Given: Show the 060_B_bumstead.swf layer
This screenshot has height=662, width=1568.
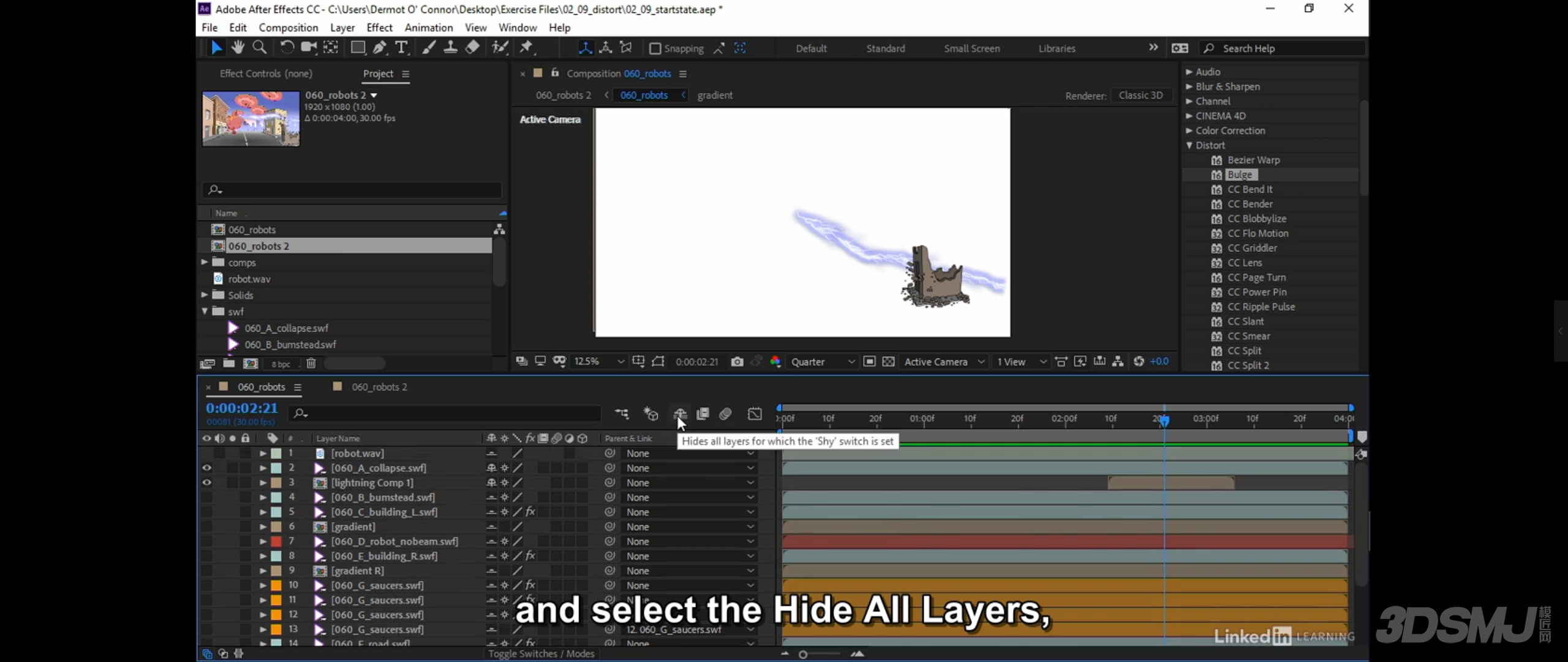Looking at the screenshot, I should pyautogui.click(x=206, y=497).
